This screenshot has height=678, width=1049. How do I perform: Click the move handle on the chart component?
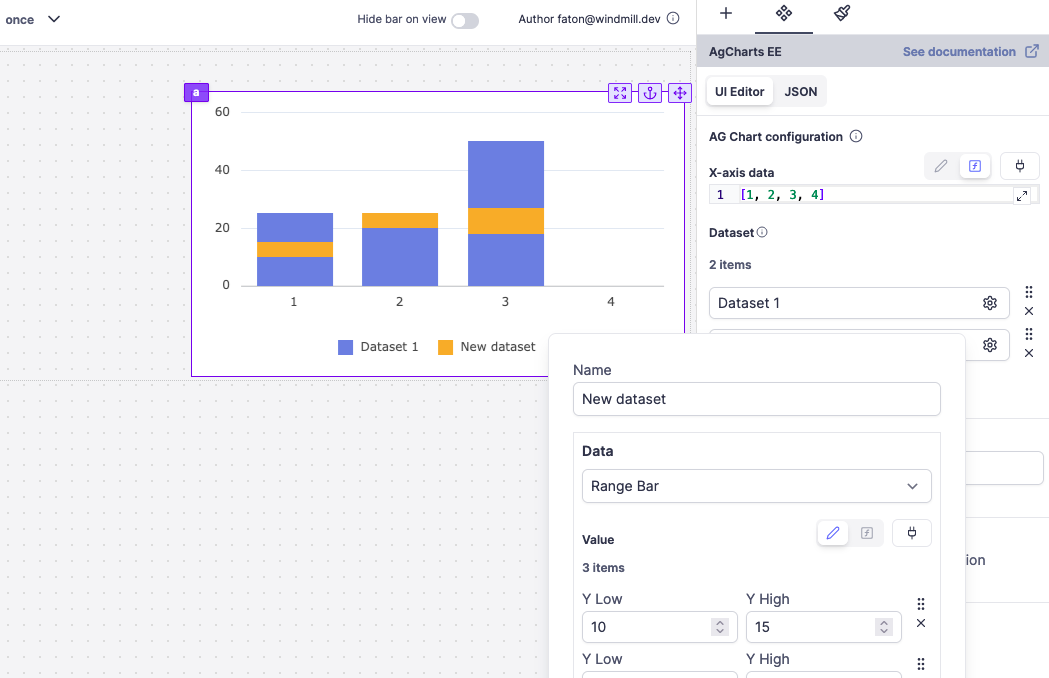coord(680,93)
